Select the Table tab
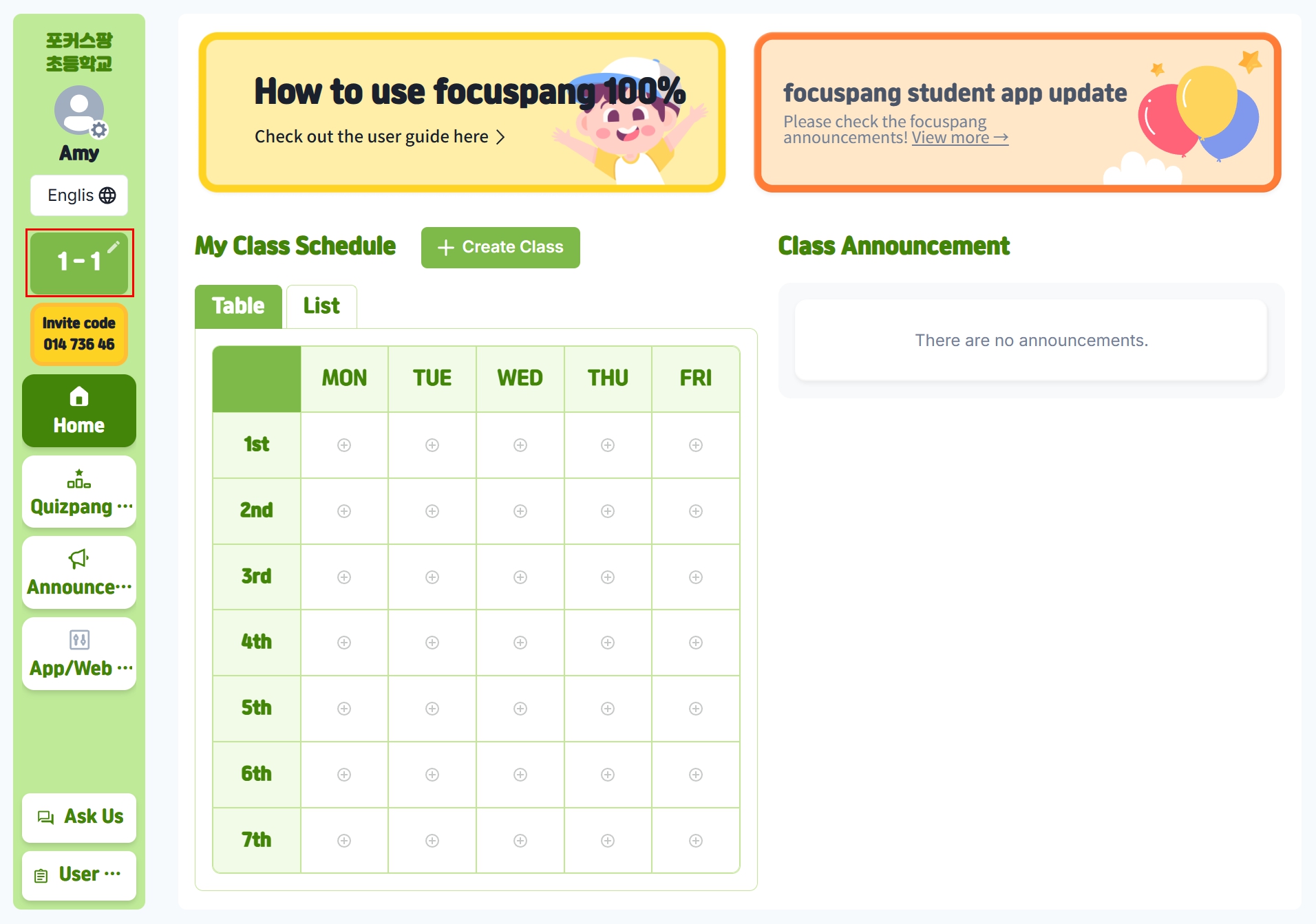The height and width of the screenshot is (924, 1316). click(238, 306)
